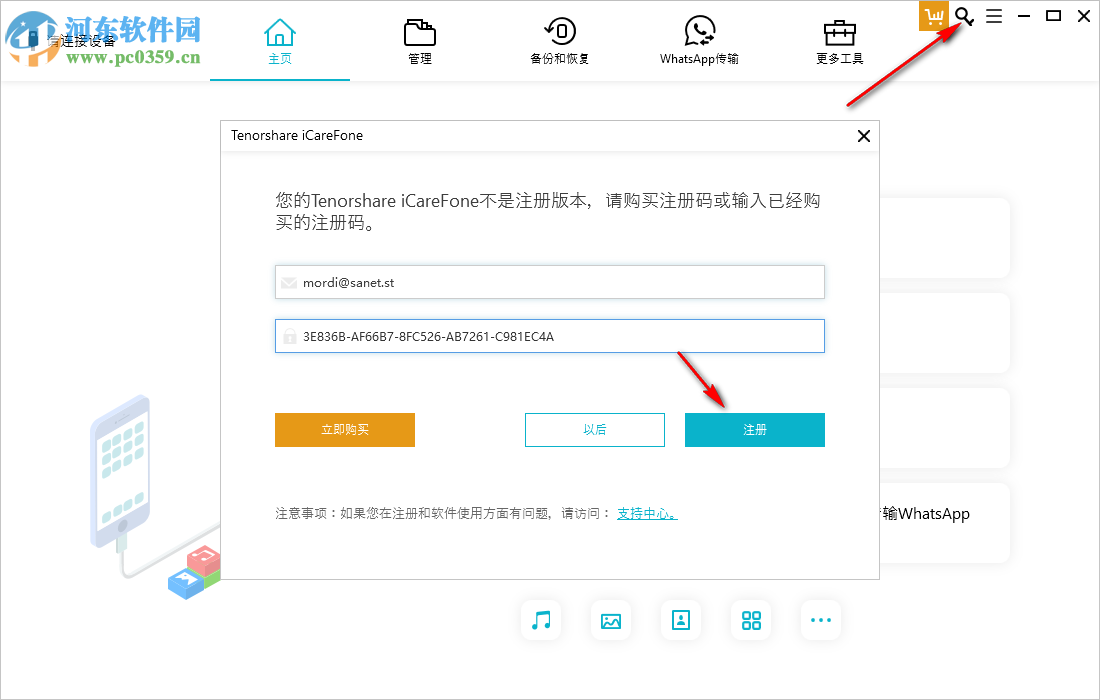
Task: Open the orange shopping cart store icon
Action: (934, 16)
